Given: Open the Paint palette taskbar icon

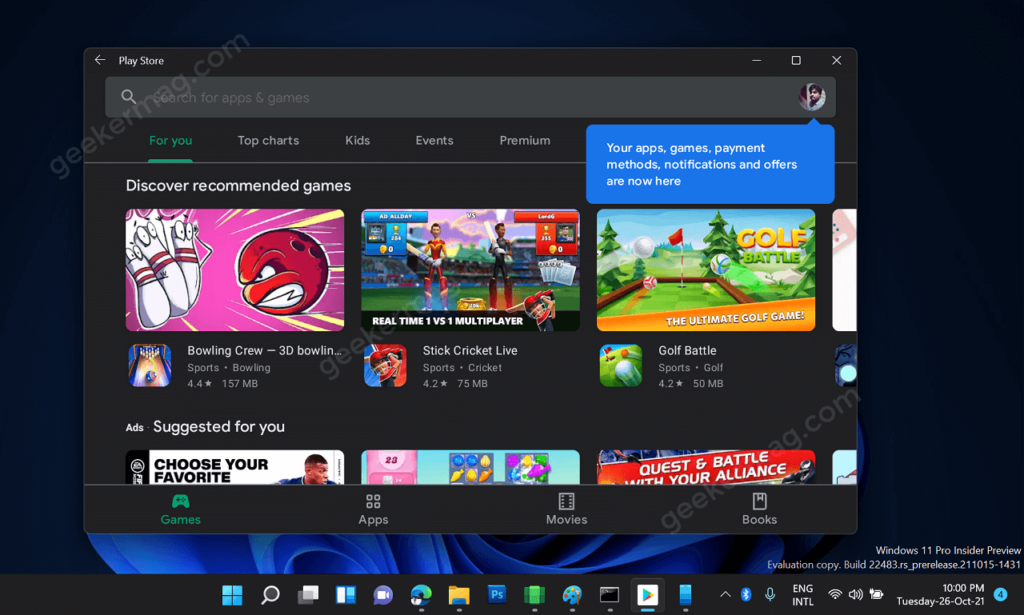Looking at the screenshot, I should coord(572,595).
